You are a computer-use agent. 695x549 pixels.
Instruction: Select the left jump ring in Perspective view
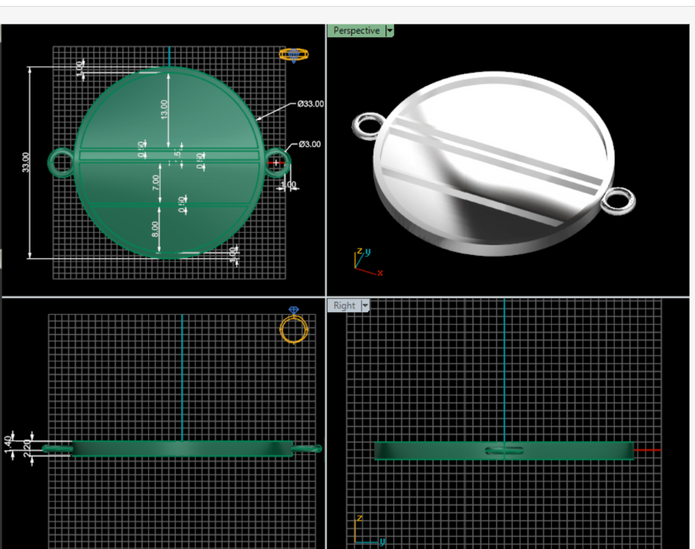[369, 126]
